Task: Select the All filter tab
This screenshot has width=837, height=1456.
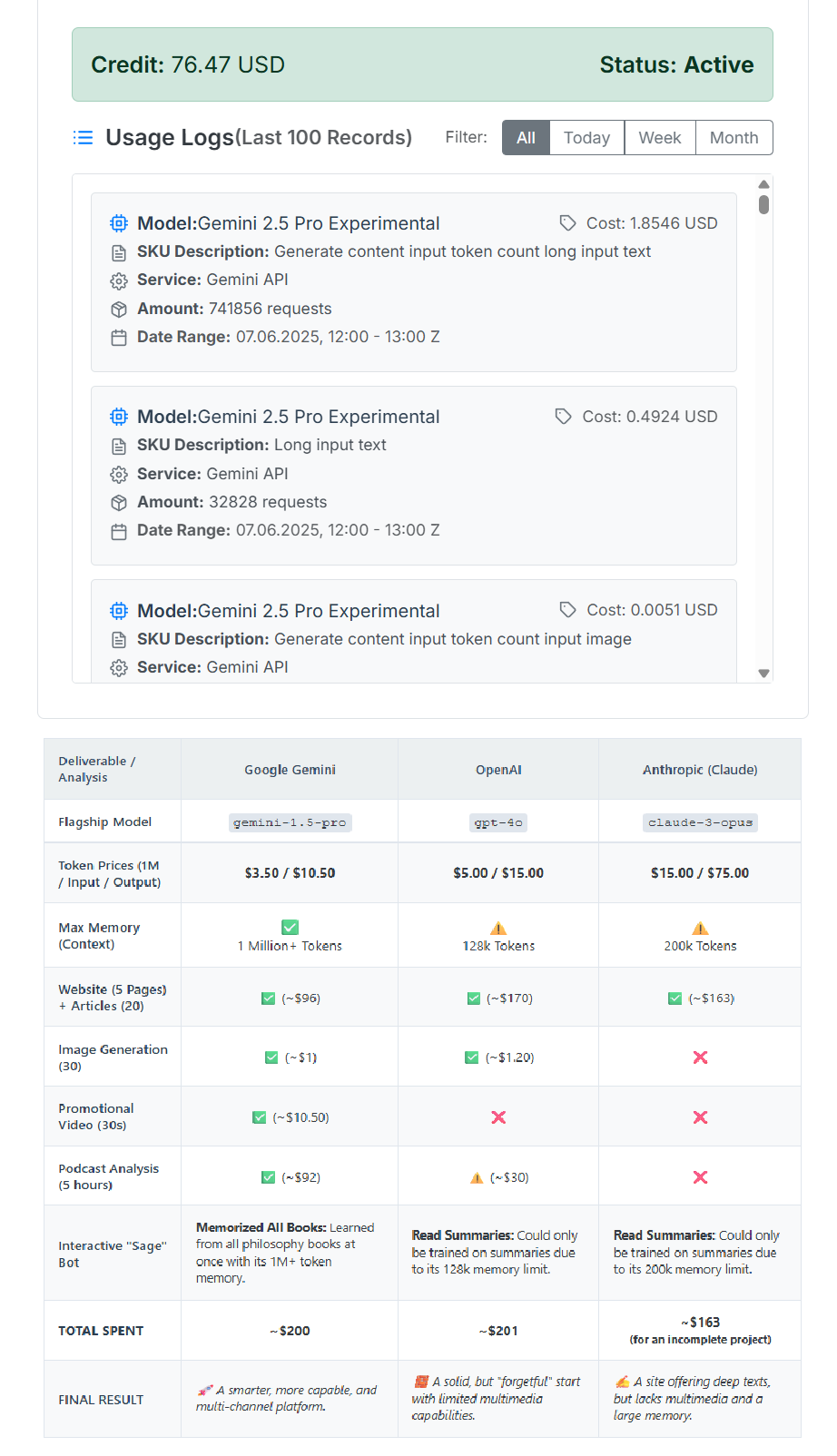Action: [526, 138]
